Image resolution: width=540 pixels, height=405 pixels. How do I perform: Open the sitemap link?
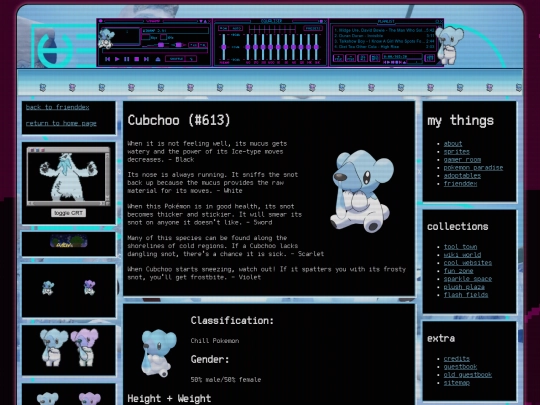(x=457, y=382)
